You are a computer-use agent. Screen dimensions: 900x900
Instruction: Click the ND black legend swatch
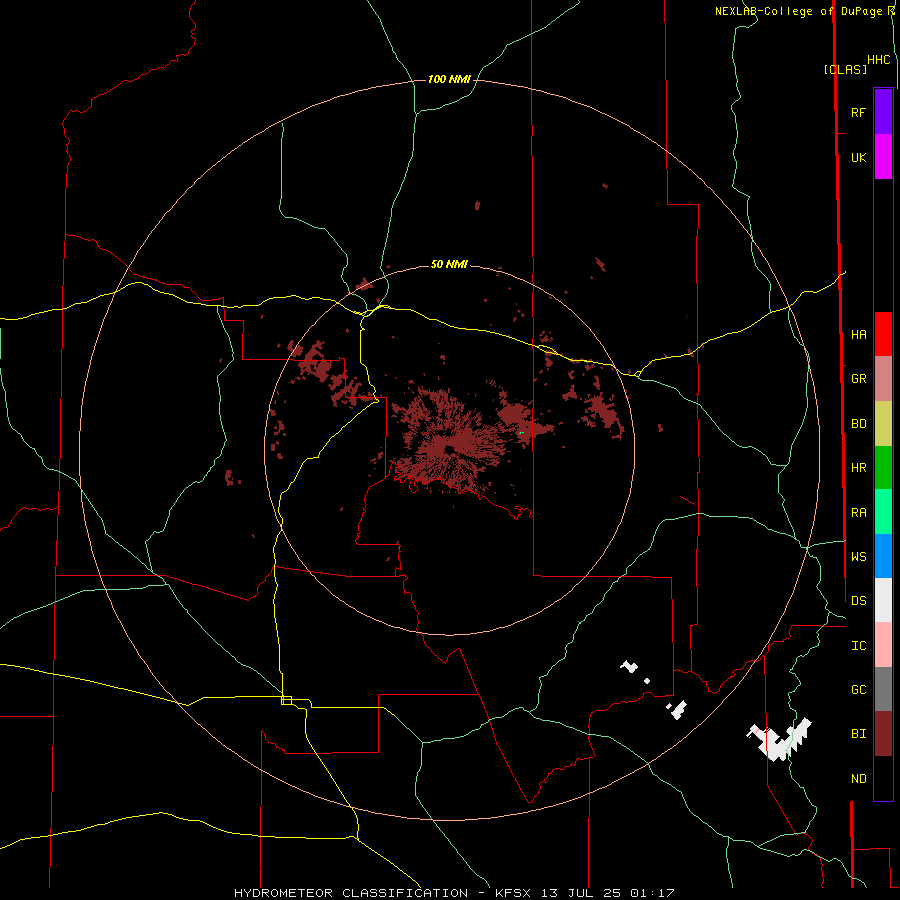(x=883, y=778)
